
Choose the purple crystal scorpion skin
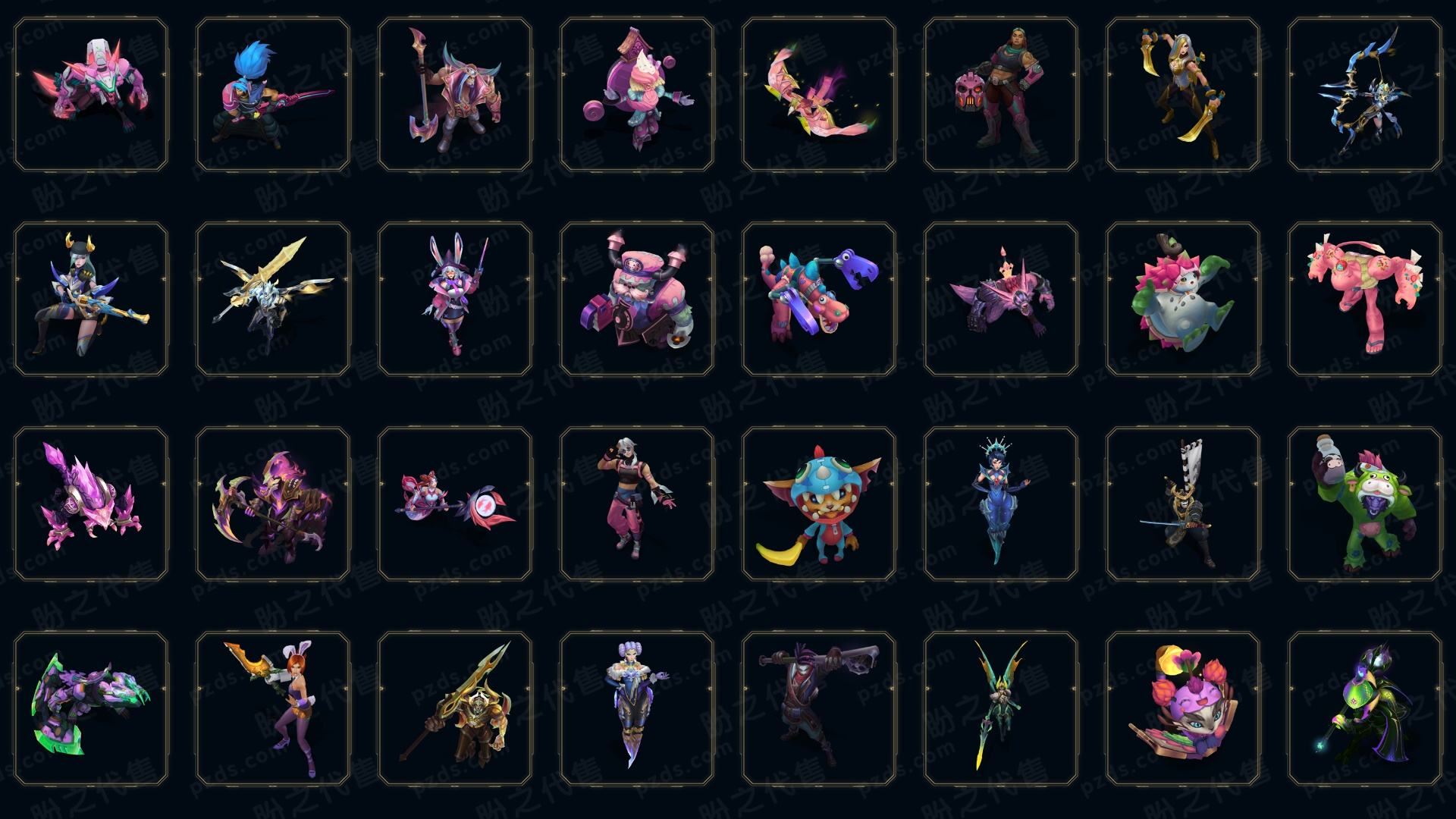91,504
